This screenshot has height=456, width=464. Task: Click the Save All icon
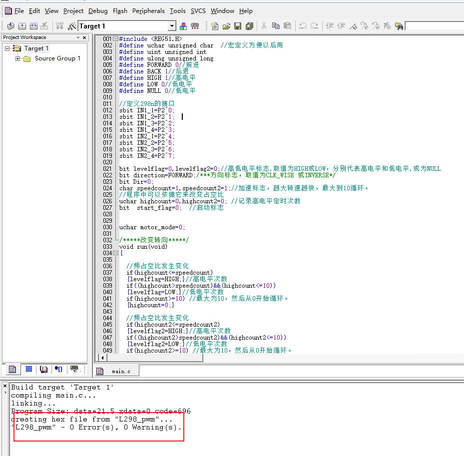coord(249,26)
